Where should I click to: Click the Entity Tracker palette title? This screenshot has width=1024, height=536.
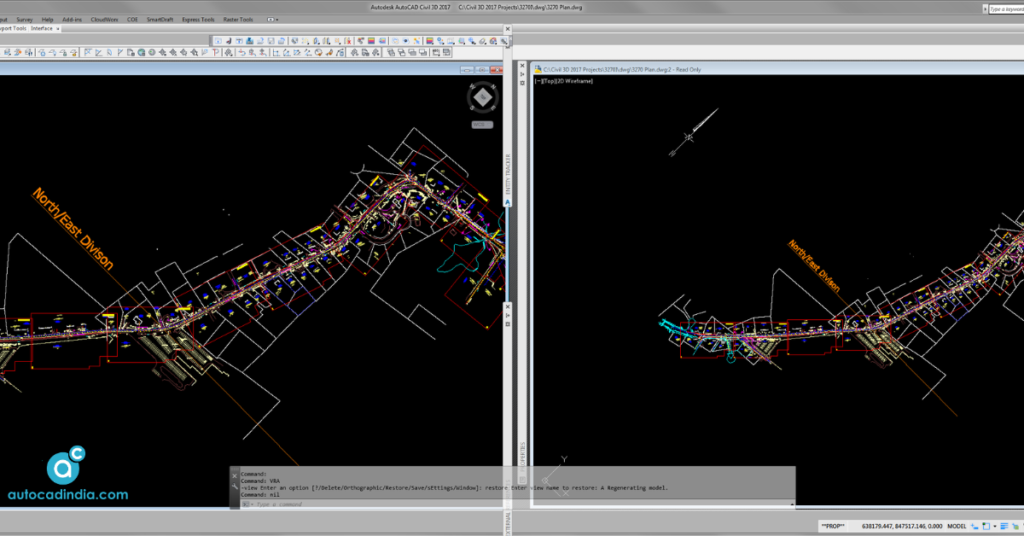[507, 174]
